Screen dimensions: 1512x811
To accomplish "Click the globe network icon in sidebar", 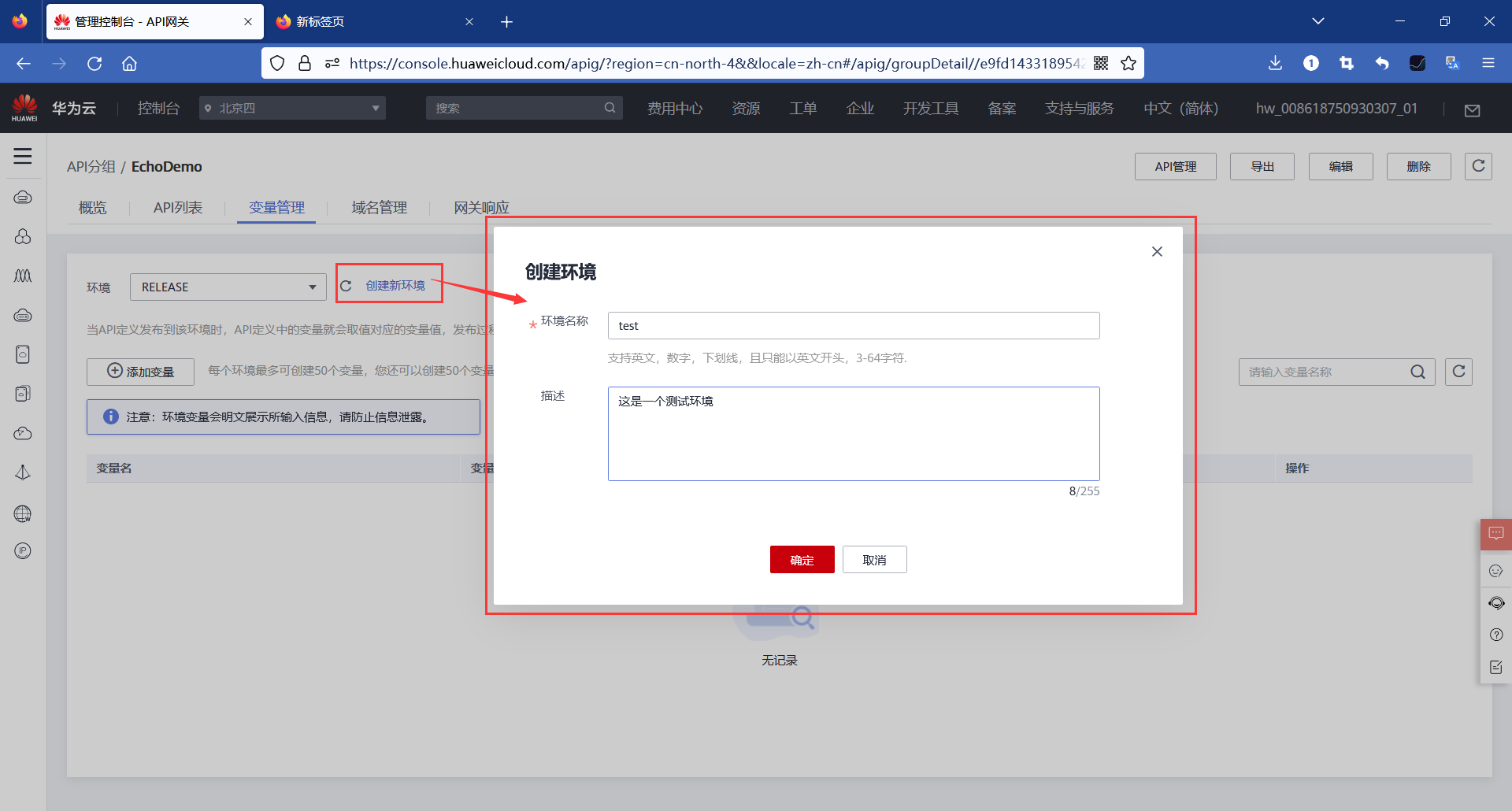I will click(23, 513).
